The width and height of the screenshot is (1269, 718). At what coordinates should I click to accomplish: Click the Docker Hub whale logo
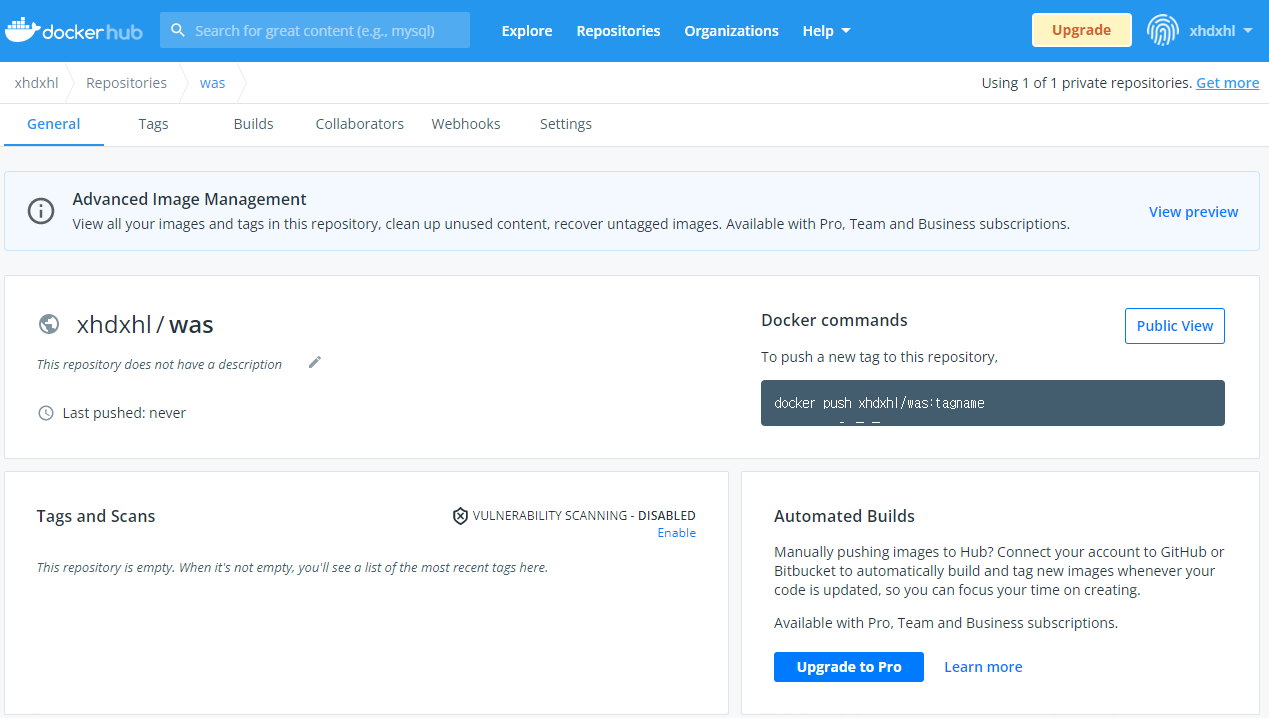[x=73, y=31]
